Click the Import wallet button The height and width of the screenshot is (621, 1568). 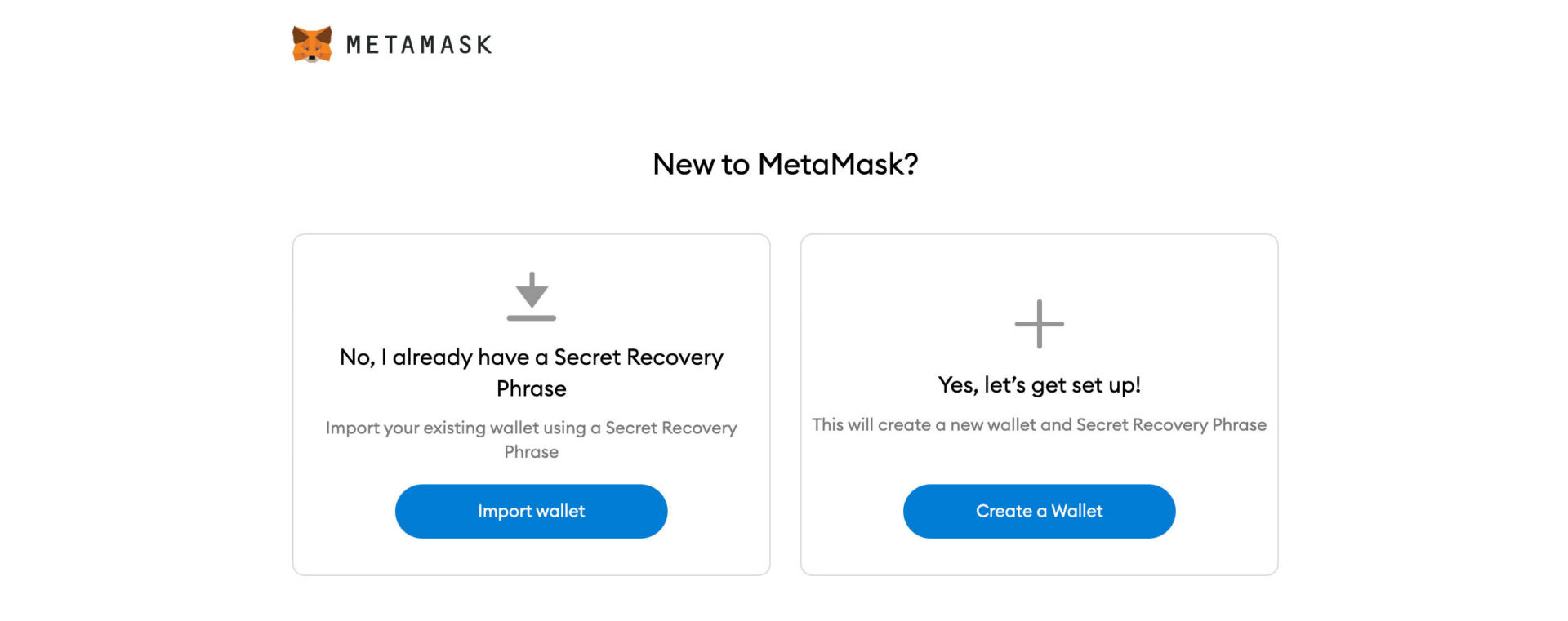pos(532,511)
